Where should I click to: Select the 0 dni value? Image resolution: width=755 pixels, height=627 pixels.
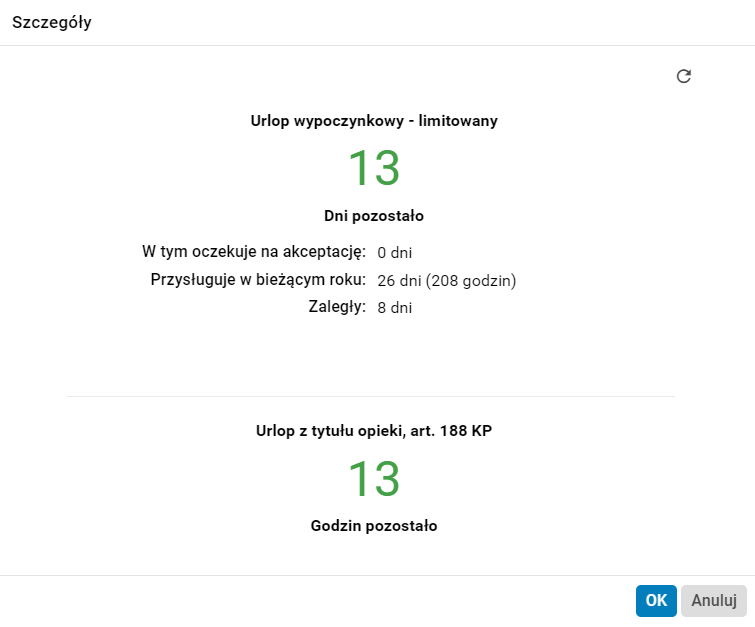click(396, 252)
